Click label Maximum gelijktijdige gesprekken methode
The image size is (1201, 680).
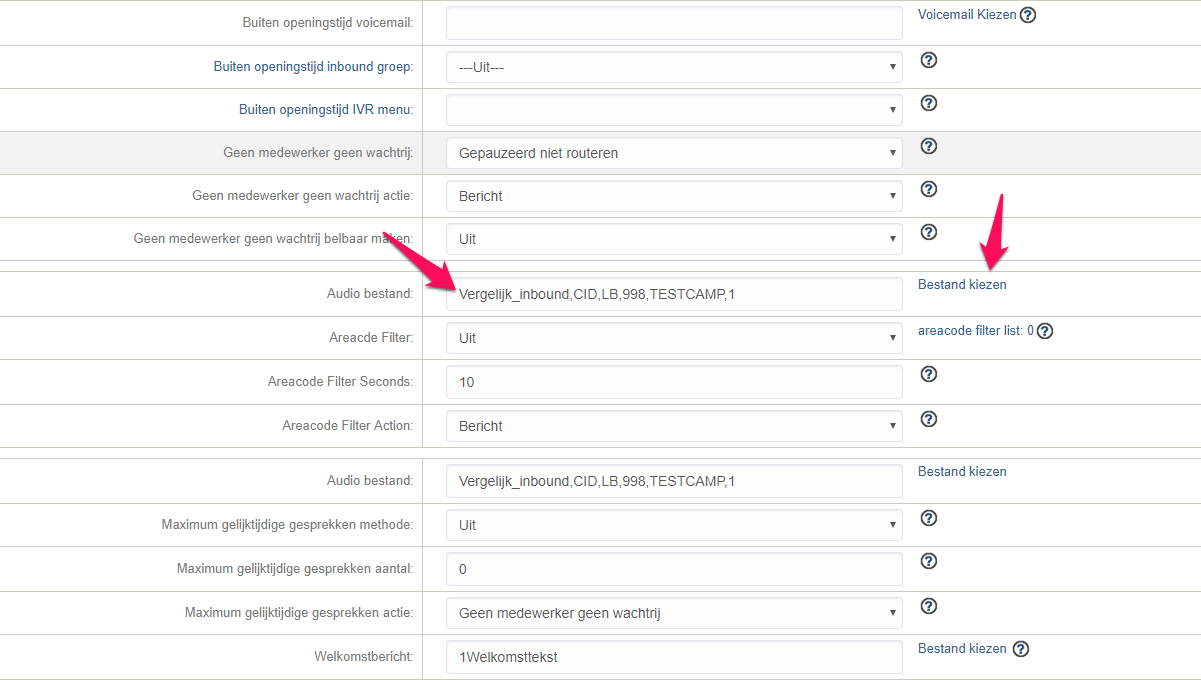point(287,525)
